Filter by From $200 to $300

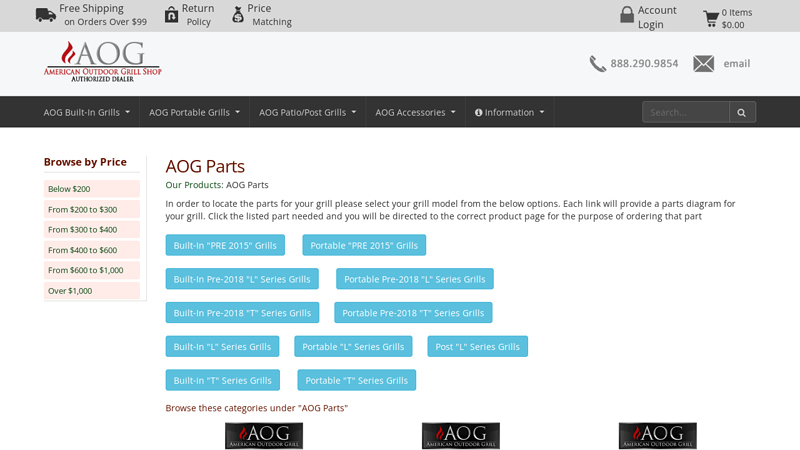pos(92,209)
